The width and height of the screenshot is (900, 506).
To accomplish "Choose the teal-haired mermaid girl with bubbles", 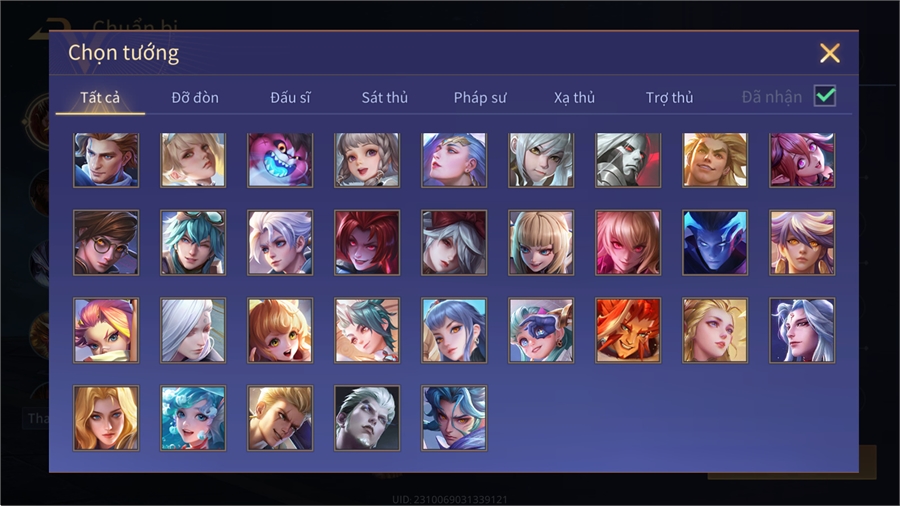I will click(193, 418).
